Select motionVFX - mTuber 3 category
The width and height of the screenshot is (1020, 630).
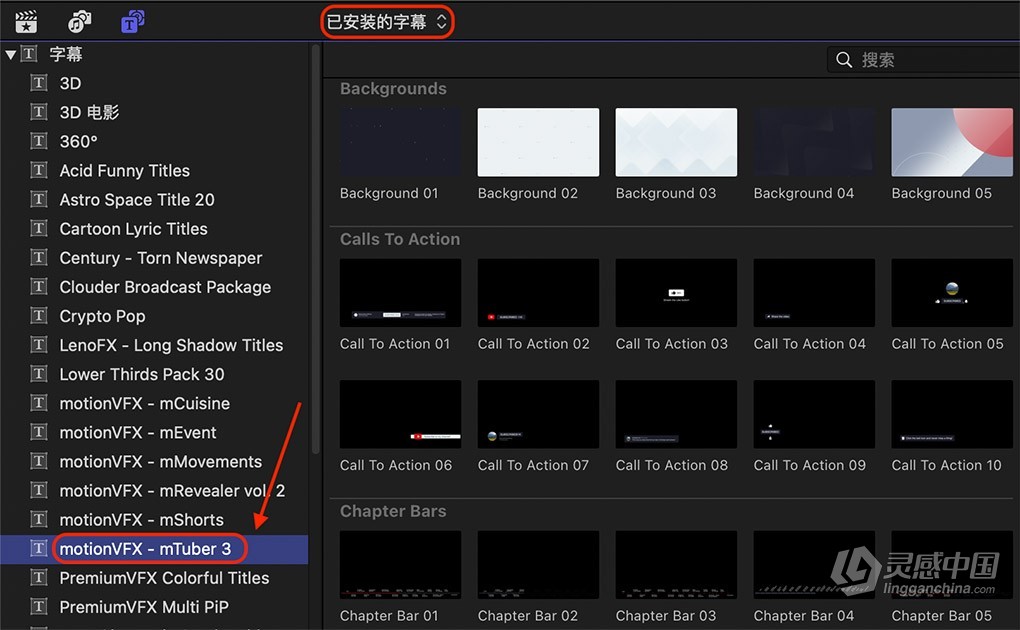(x=145, y=549)
